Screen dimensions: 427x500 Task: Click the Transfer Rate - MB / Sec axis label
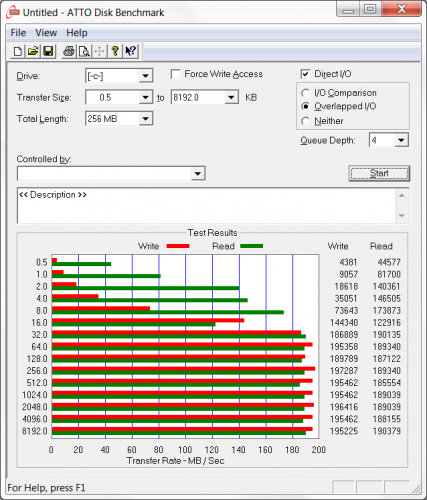[x=175, y=461]
